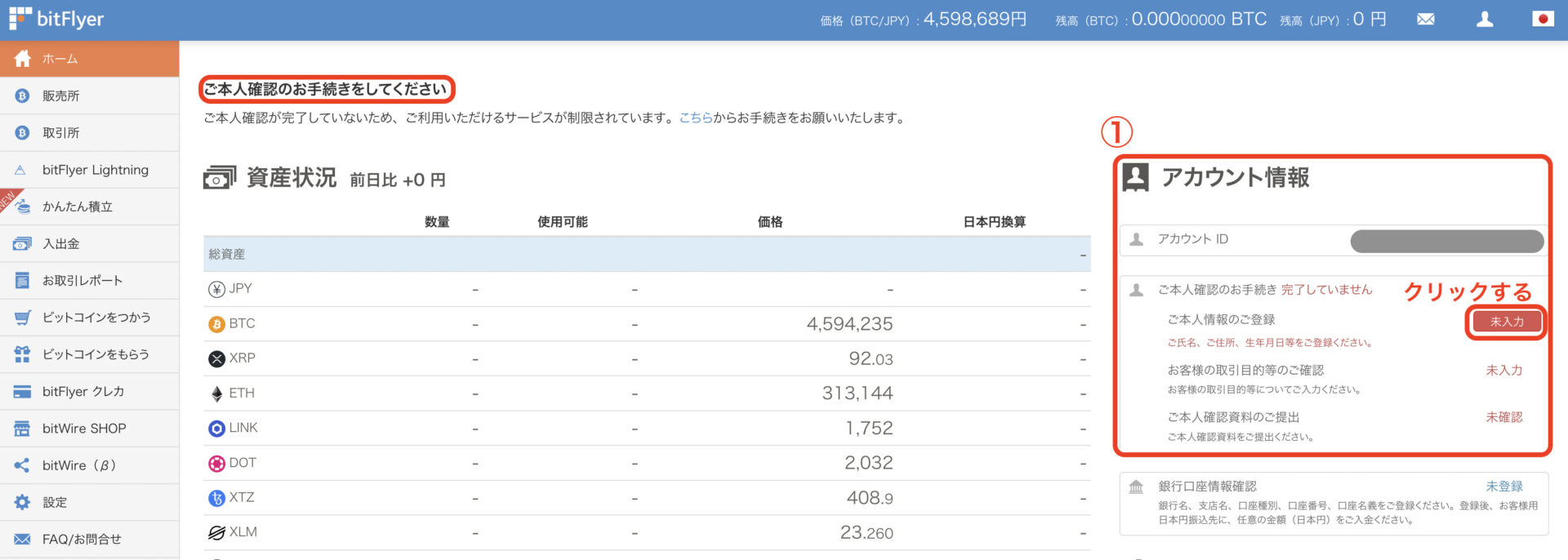The width and height of the screenshot is (1568, 560).
Task: Click the 未登録 bank account link
Action: pyautogui.click(x=1503, y=487)
